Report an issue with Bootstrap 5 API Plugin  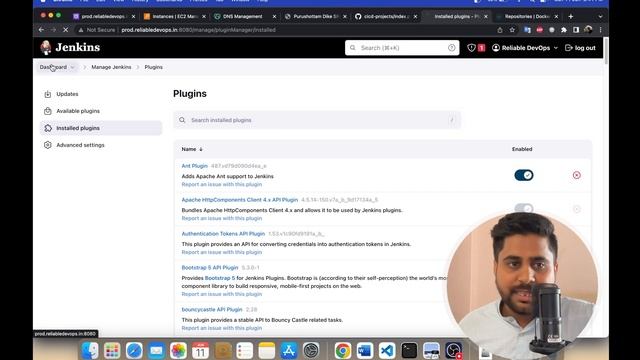pos(222,294)
